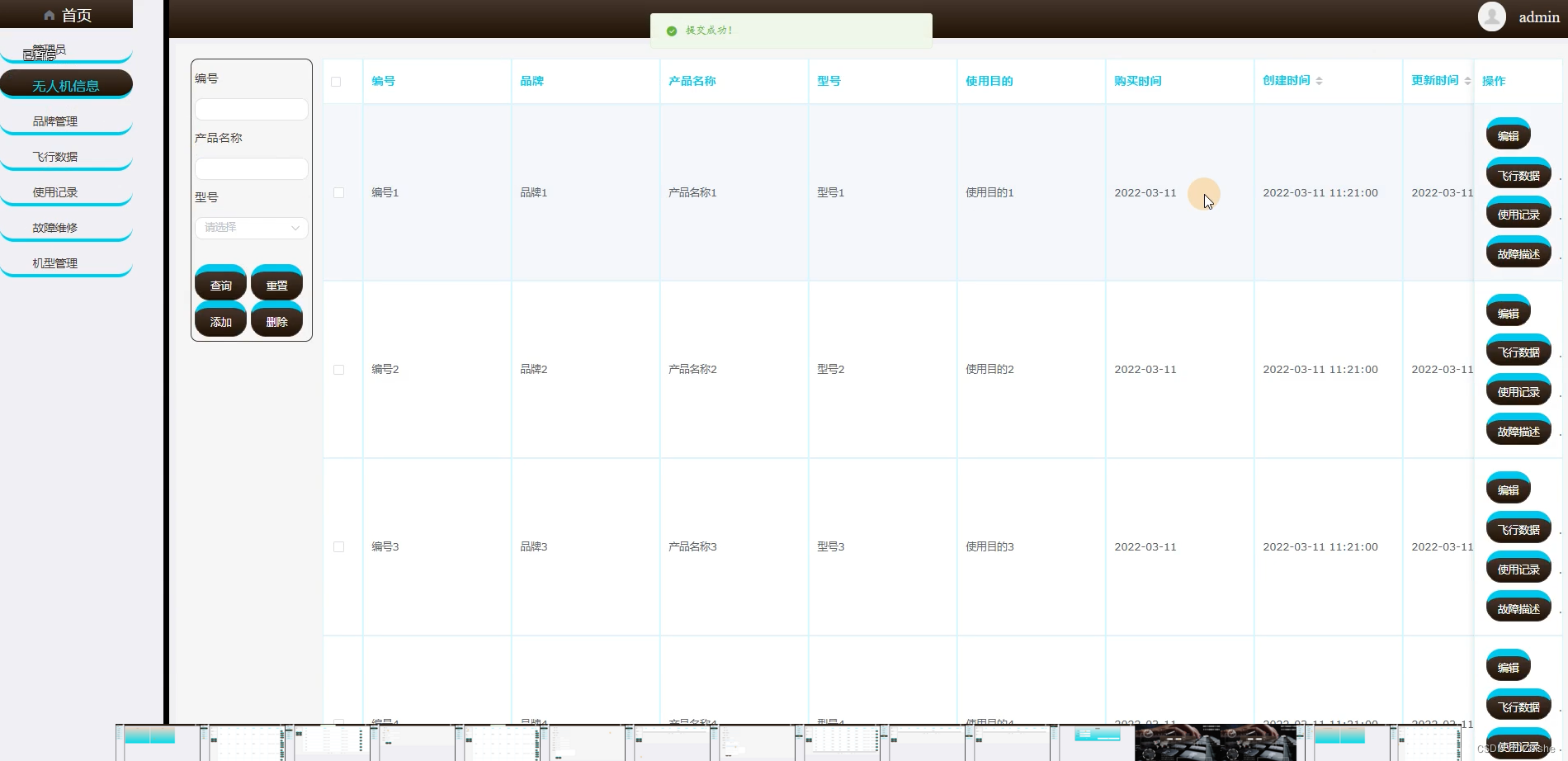The height and width of the screenshot is (761, 1568).
Task: Select 无人机信息 menu item
Action: pyautogui.click(x=66, y=85)
